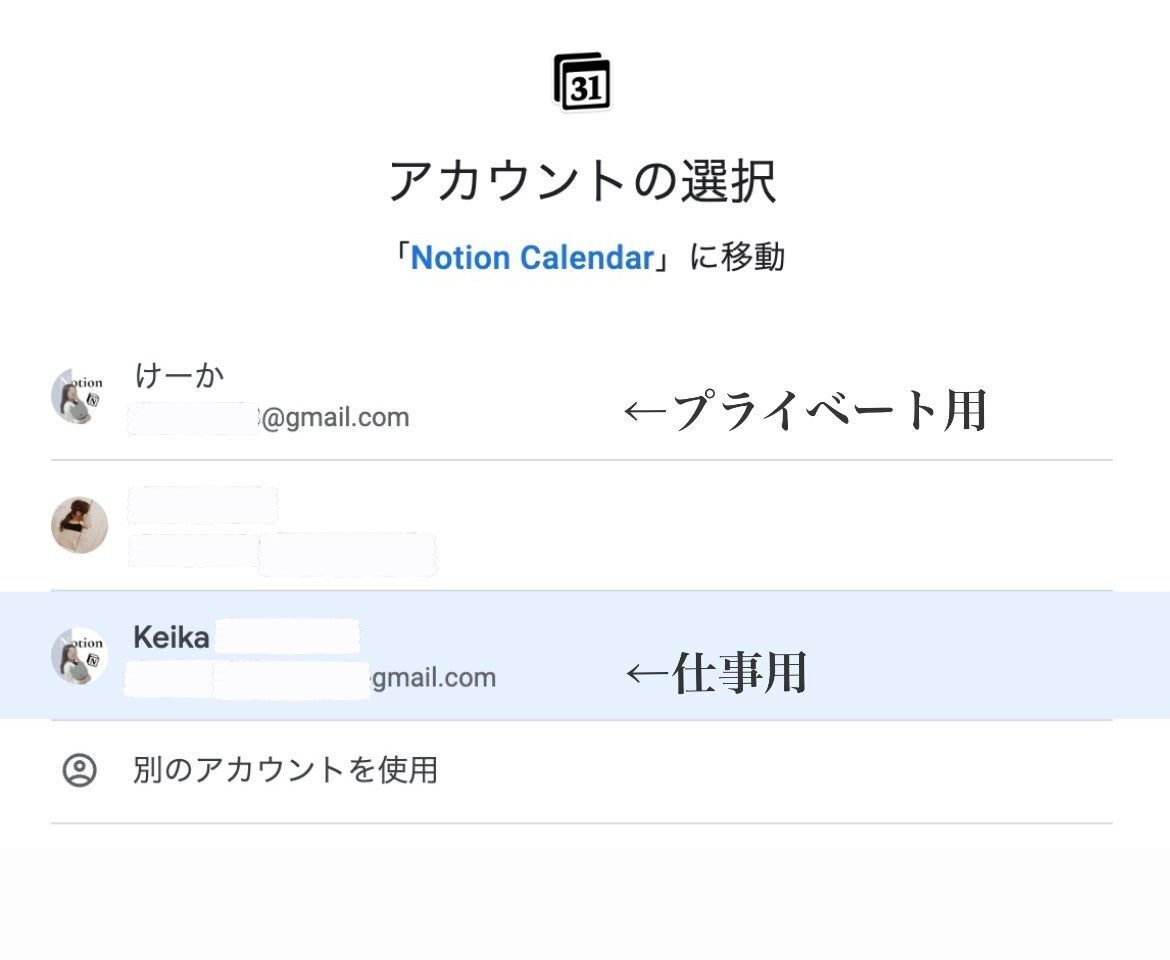Click the に移動 text after the link
This screenshot has width=1170, height=960.
tap(738, 258)
